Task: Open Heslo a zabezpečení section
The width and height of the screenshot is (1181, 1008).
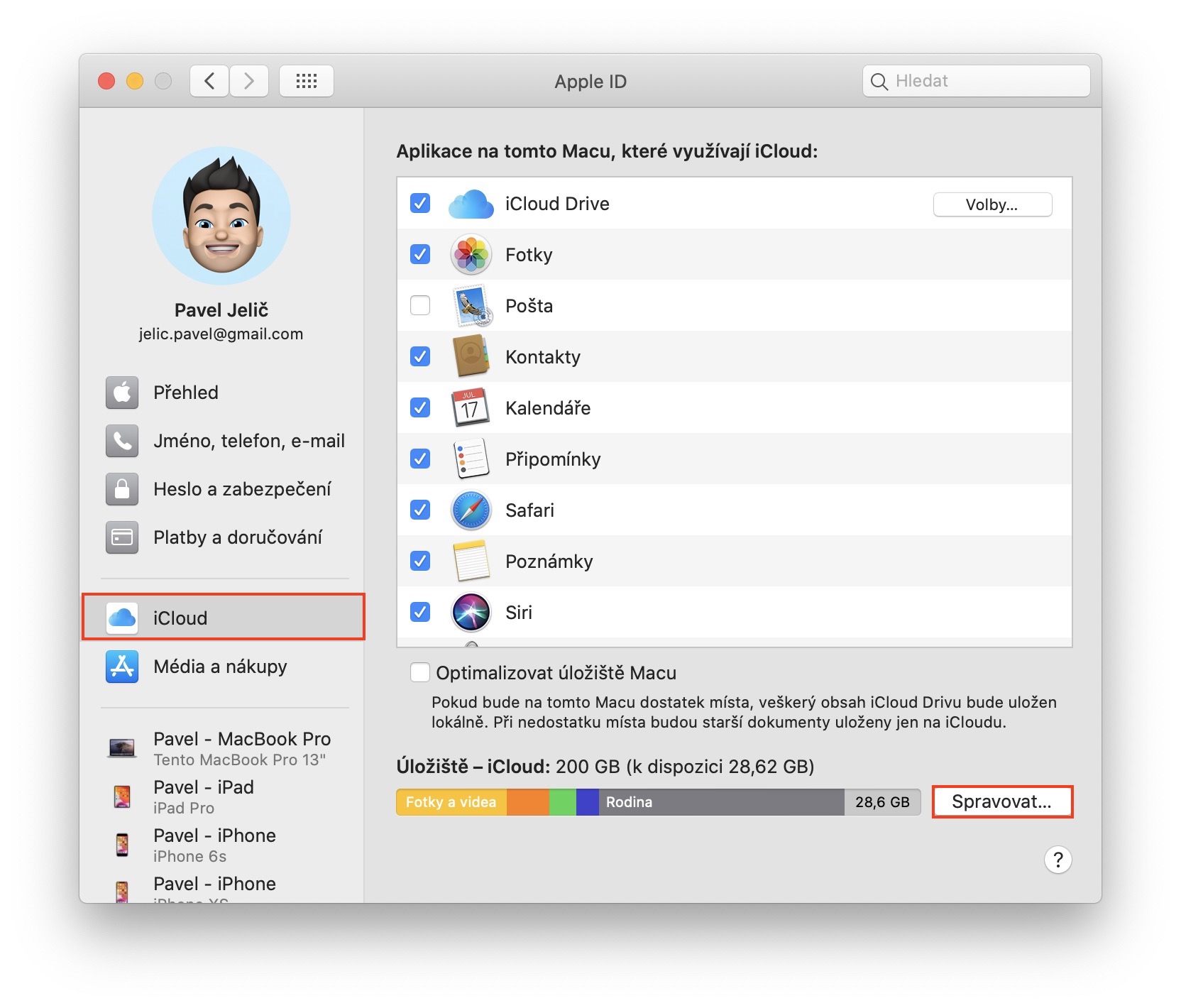Action: 223,489
